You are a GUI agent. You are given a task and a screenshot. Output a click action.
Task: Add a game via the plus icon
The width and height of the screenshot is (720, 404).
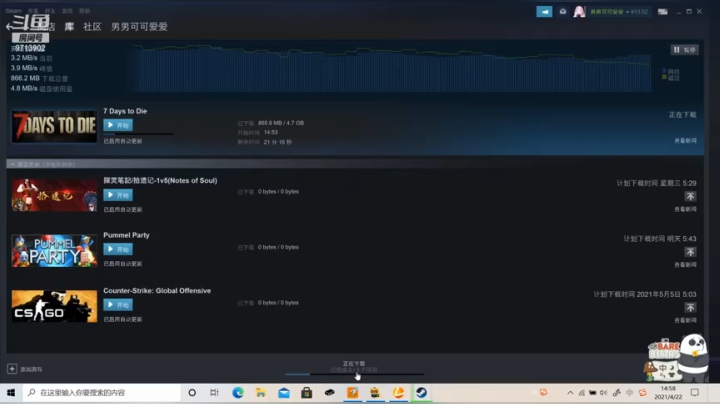[x=12, y=369]
